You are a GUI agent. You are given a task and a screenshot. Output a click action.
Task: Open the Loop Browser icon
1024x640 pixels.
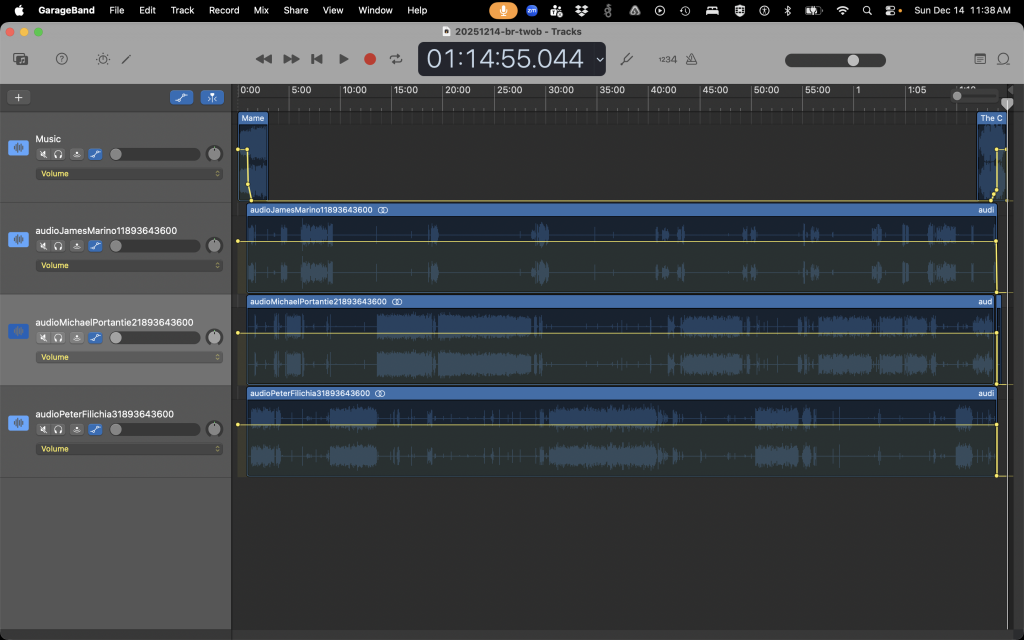pos(1003,59)
